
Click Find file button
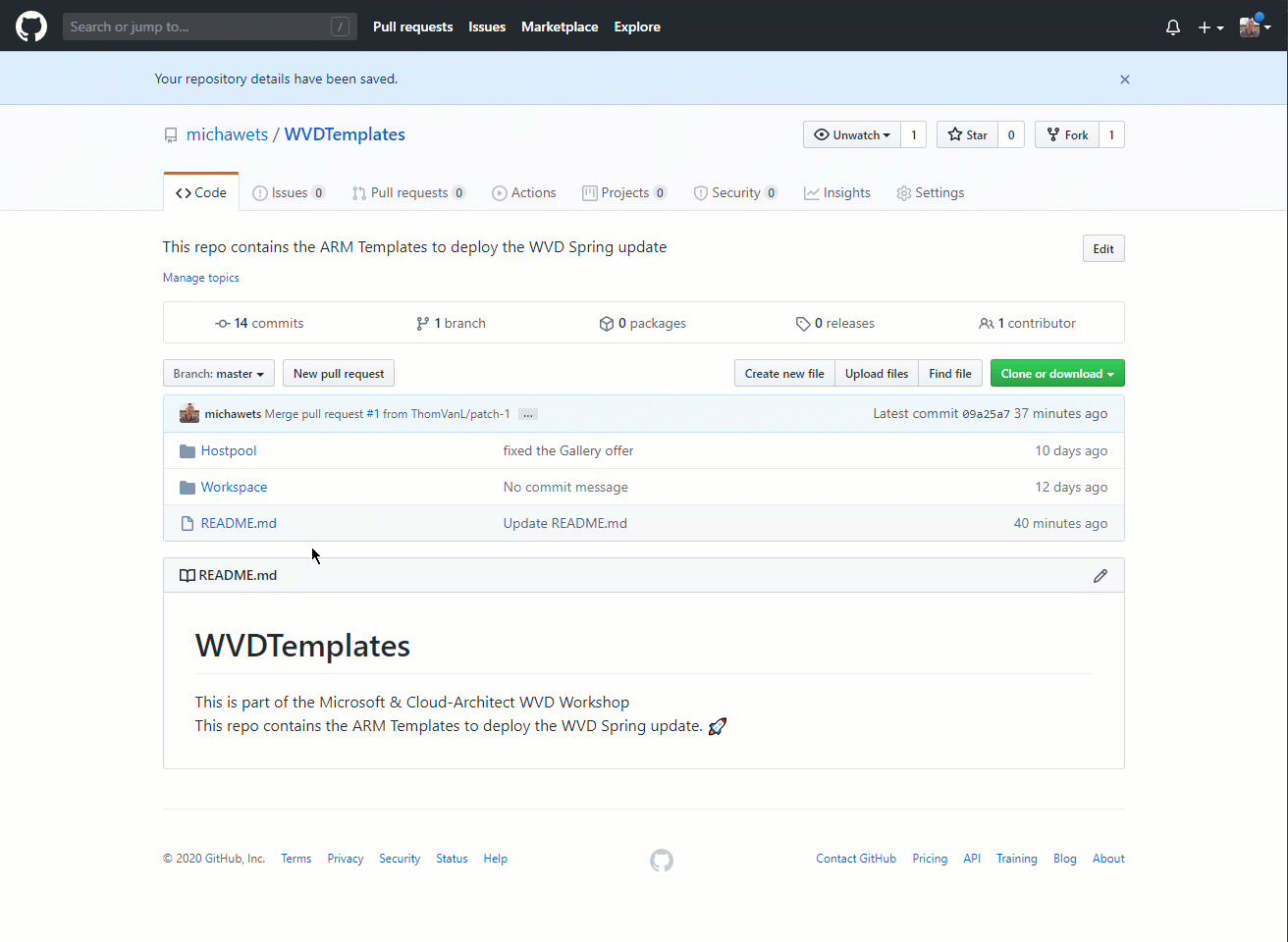(950, 374)
